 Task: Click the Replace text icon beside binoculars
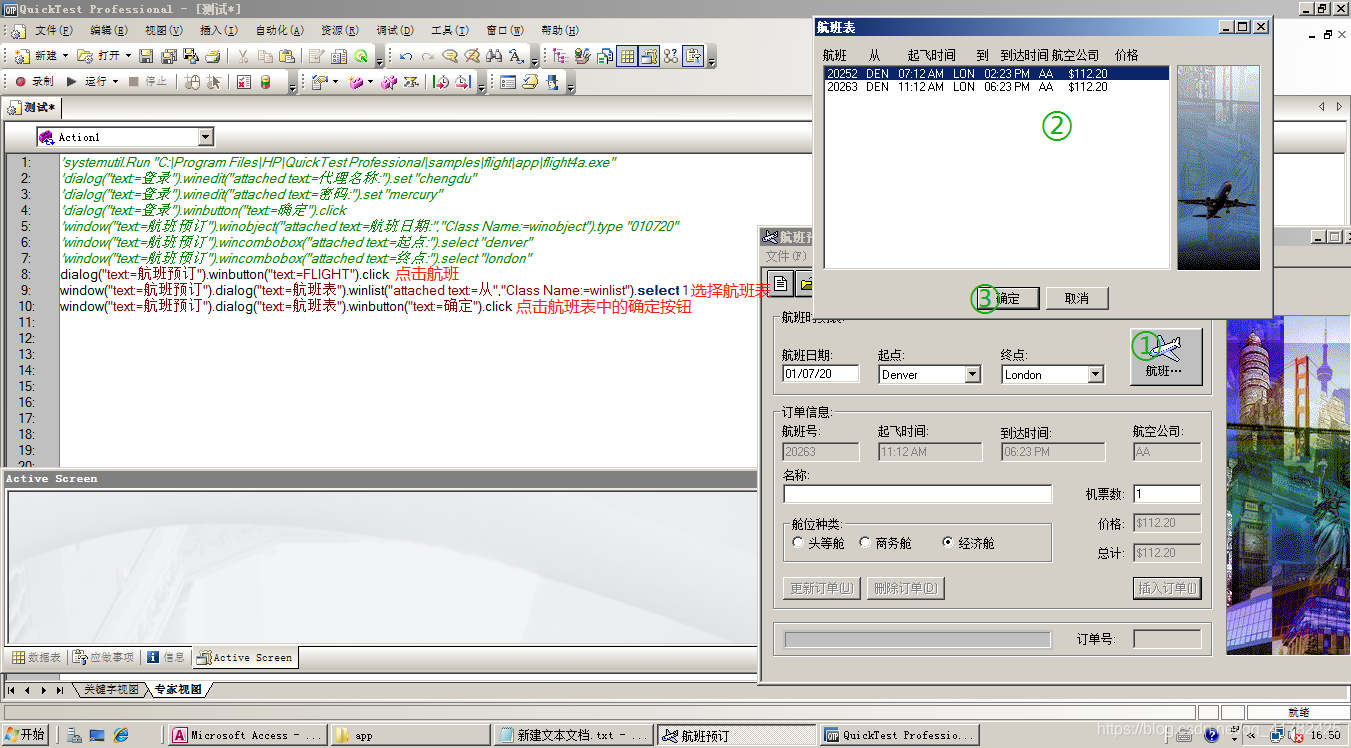click(x=516, y=56)
